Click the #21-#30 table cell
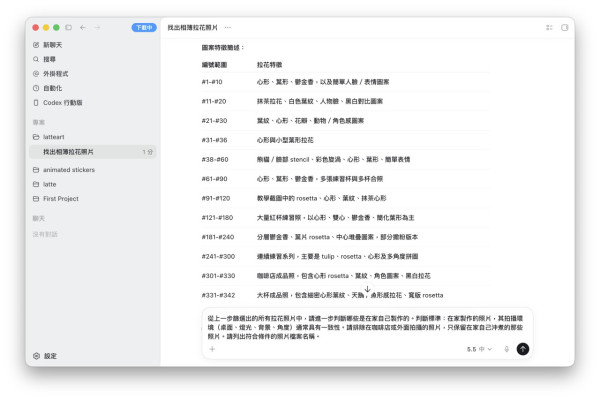Screen dimensions: 600x400 click(214, 121)
